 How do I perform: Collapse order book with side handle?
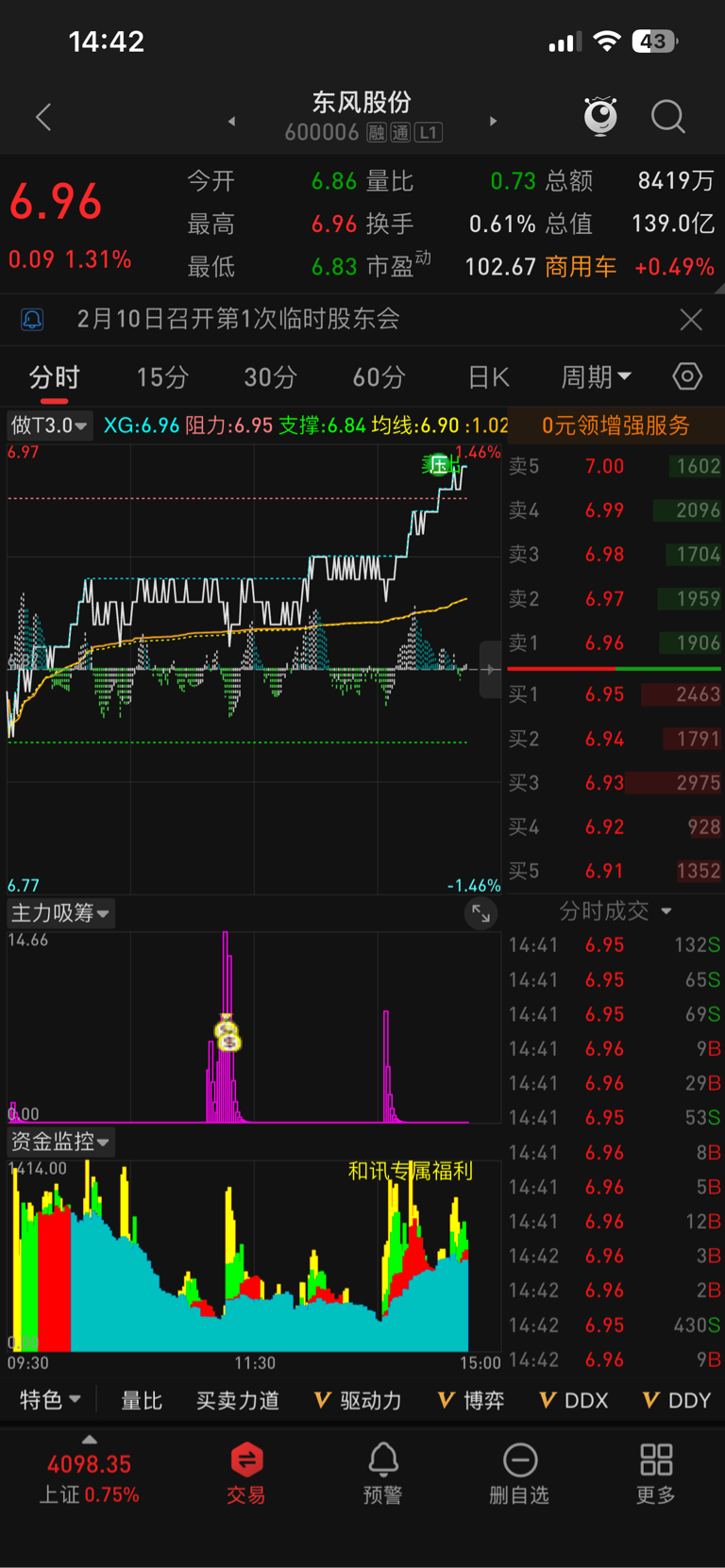tap(490, 670)
